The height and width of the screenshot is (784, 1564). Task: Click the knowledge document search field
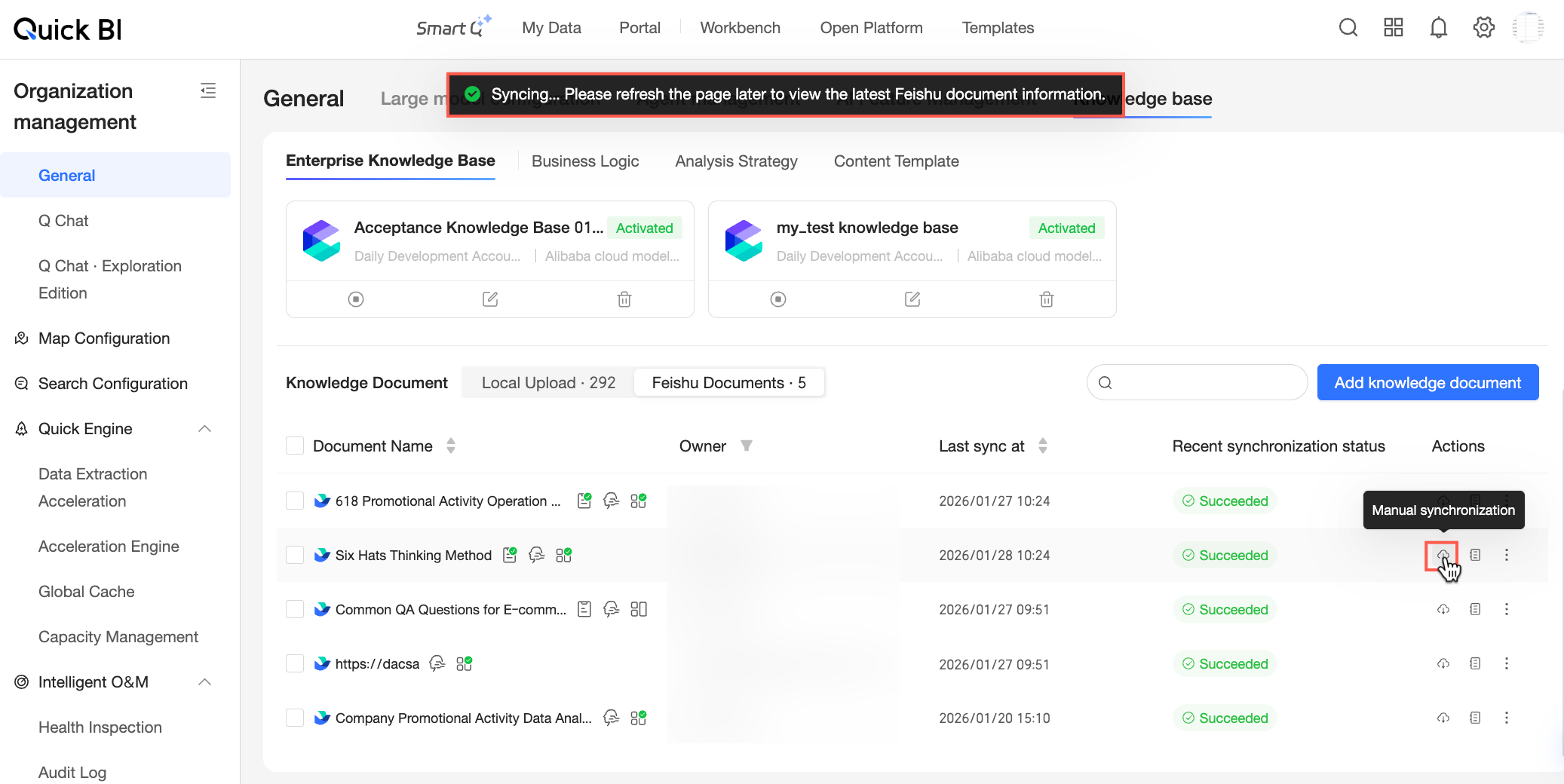(x=1197, y=382)
